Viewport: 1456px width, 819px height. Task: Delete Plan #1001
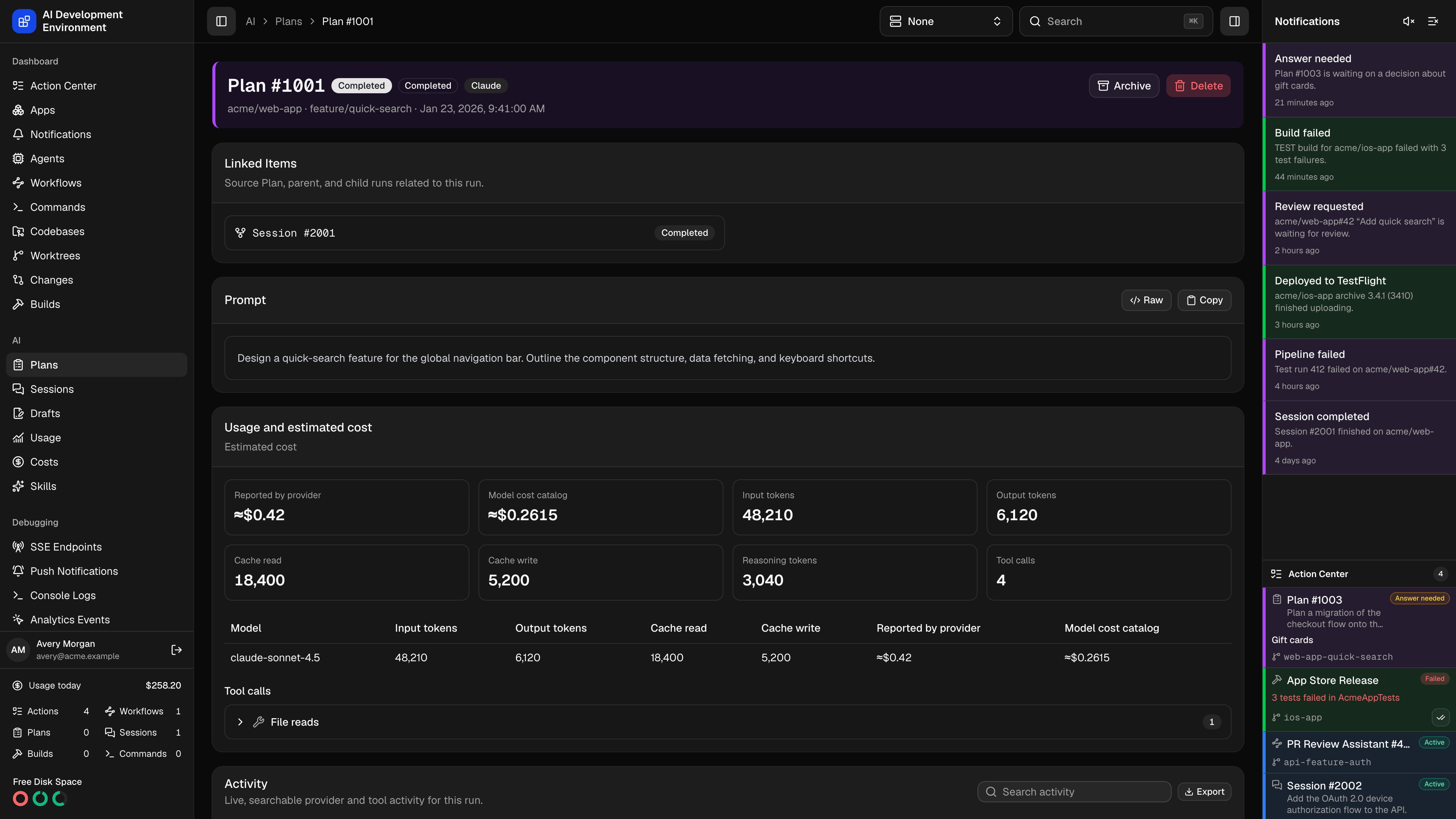click(1198, 86)
